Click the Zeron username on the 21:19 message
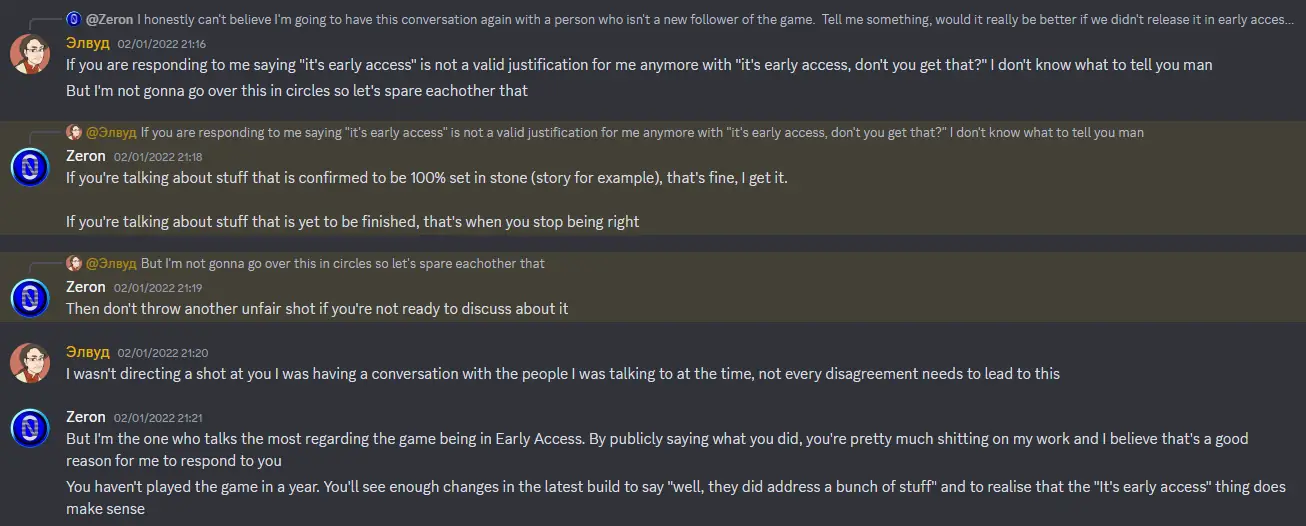The image size is (1306, 526). click(x=86, y=287)
